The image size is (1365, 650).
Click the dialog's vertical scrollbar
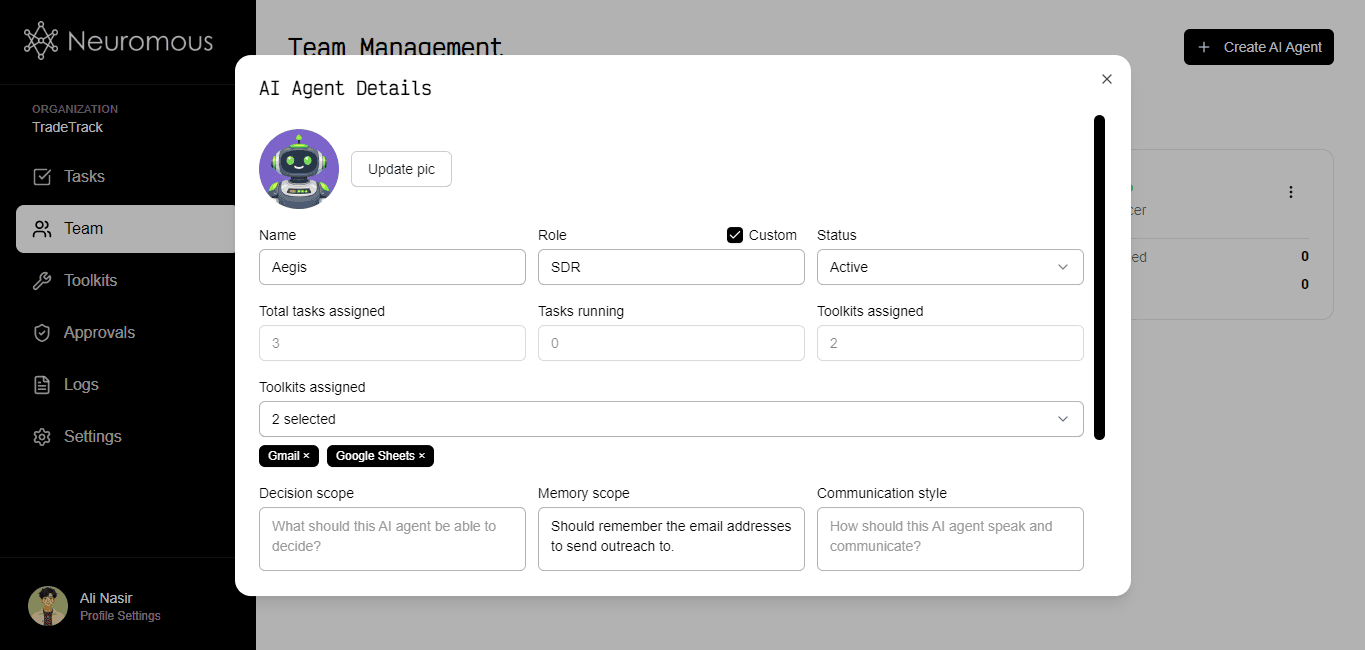click(1099, 277)
